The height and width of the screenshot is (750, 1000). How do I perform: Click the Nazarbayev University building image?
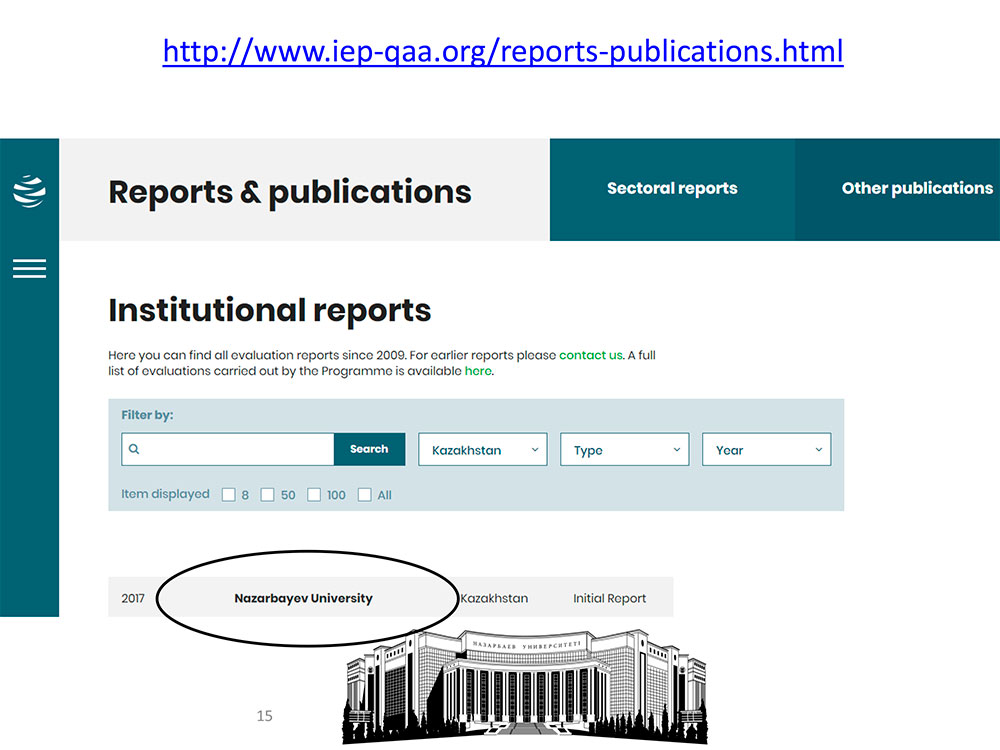[x=525, y=686]
